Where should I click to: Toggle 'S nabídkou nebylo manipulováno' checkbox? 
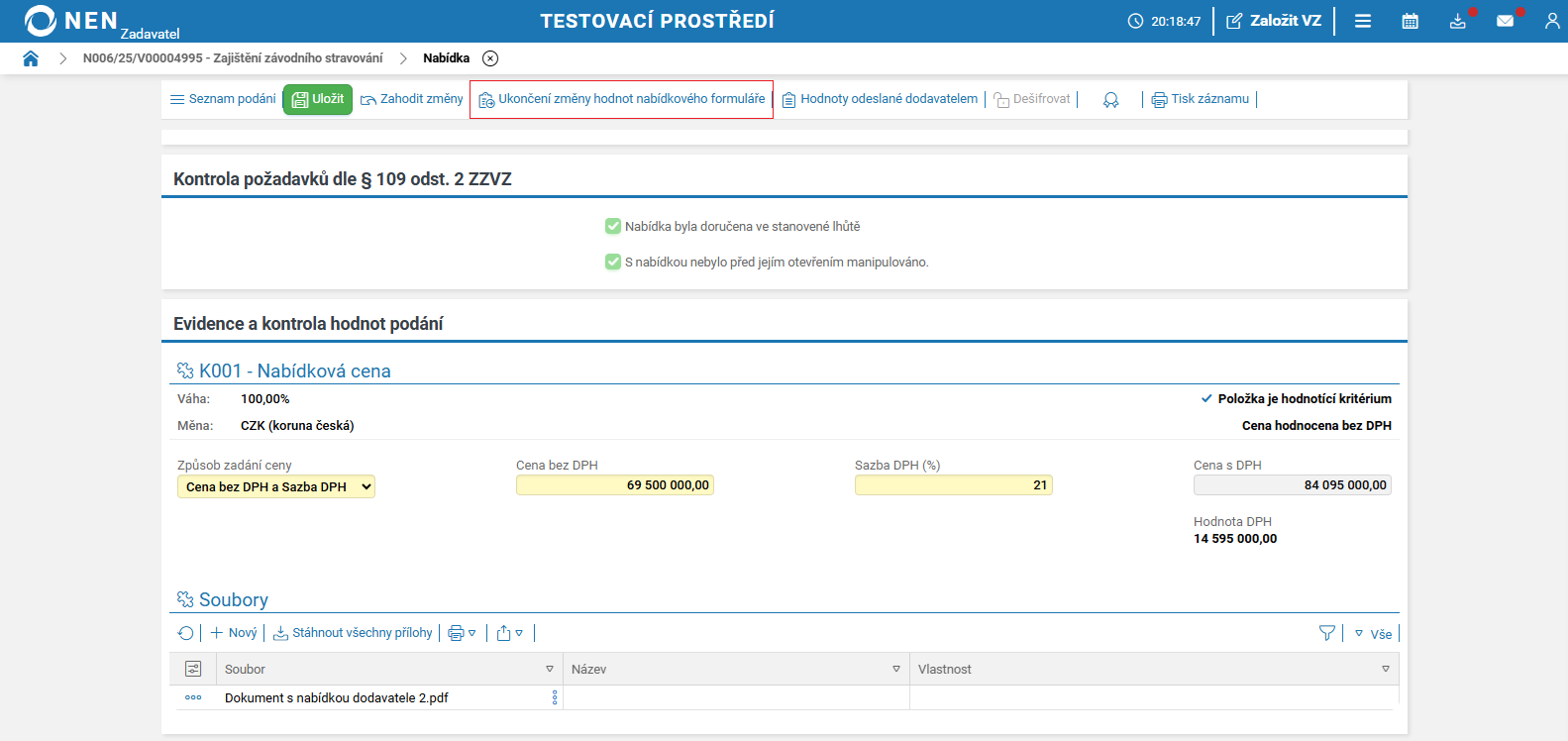pos(613,263)
